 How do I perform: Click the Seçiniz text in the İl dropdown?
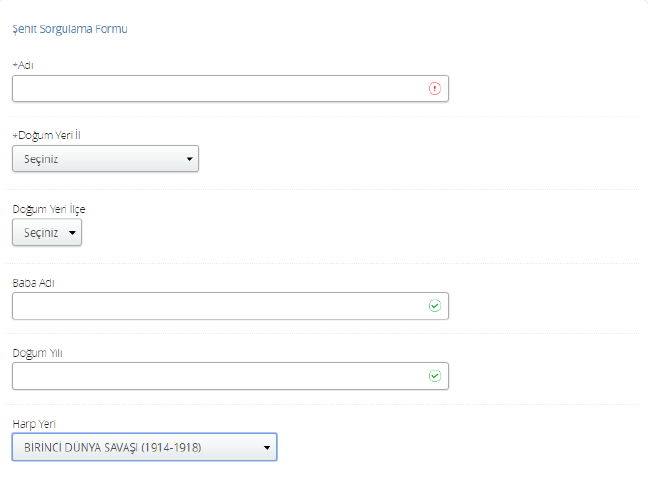tap(44, 159)
